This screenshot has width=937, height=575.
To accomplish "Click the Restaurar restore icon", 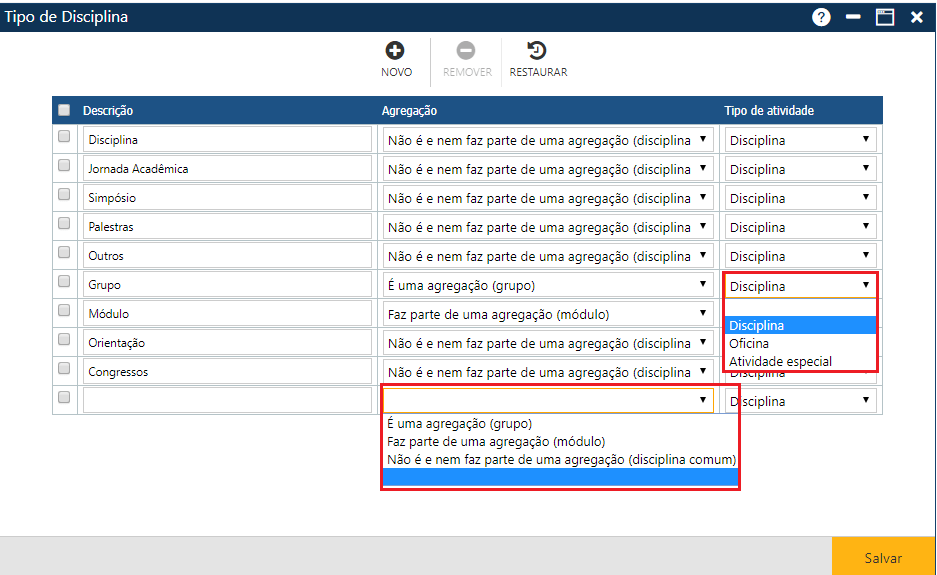I will coord(537,51).
